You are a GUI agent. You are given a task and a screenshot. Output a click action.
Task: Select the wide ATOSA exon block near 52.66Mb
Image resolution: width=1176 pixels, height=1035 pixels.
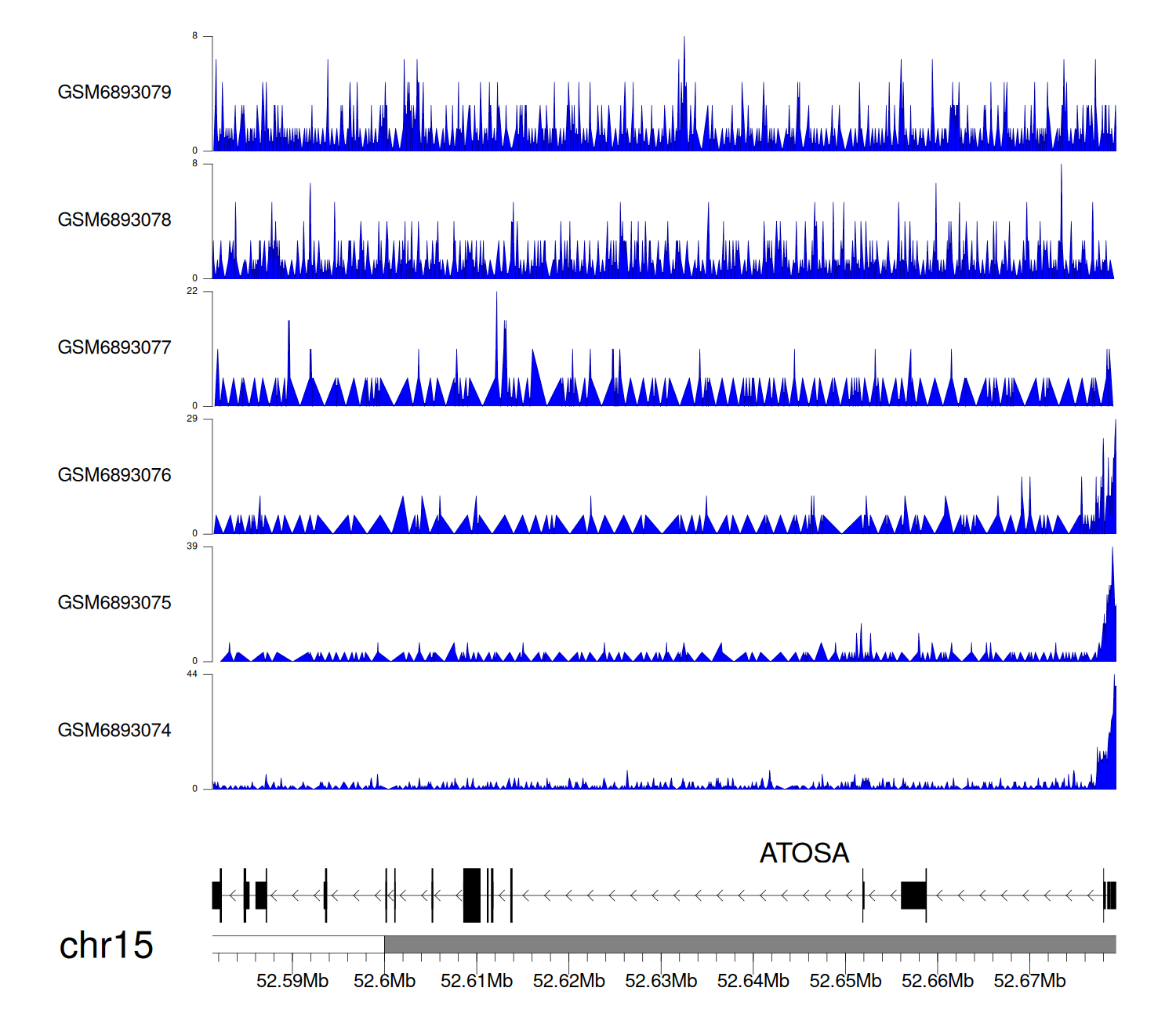pos(913,895)
